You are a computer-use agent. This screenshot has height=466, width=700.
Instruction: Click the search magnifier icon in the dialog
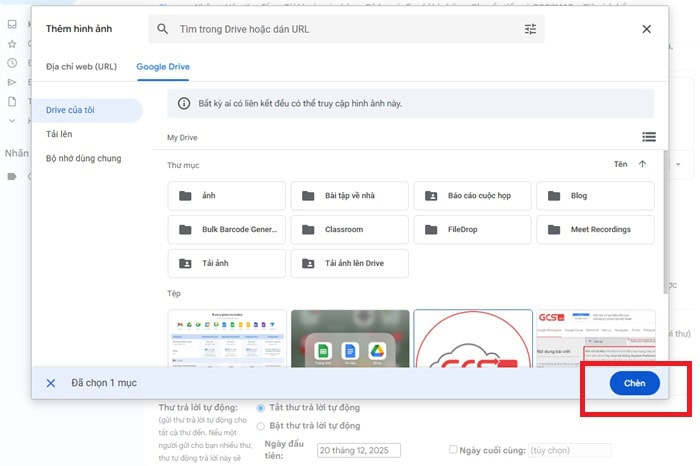pos(162,29)
